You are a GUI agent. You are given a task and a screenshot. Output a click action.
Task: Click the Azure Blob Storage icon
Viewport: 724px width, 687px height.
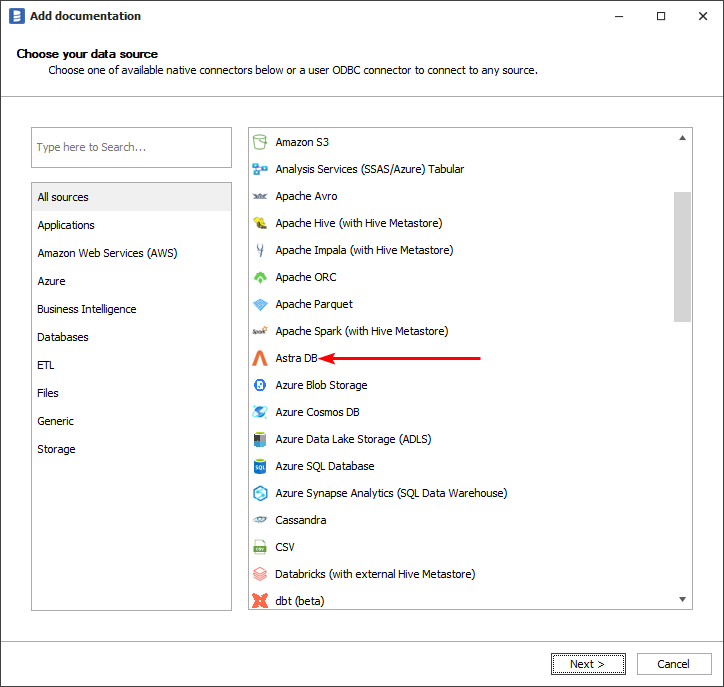tap(260, 385)
